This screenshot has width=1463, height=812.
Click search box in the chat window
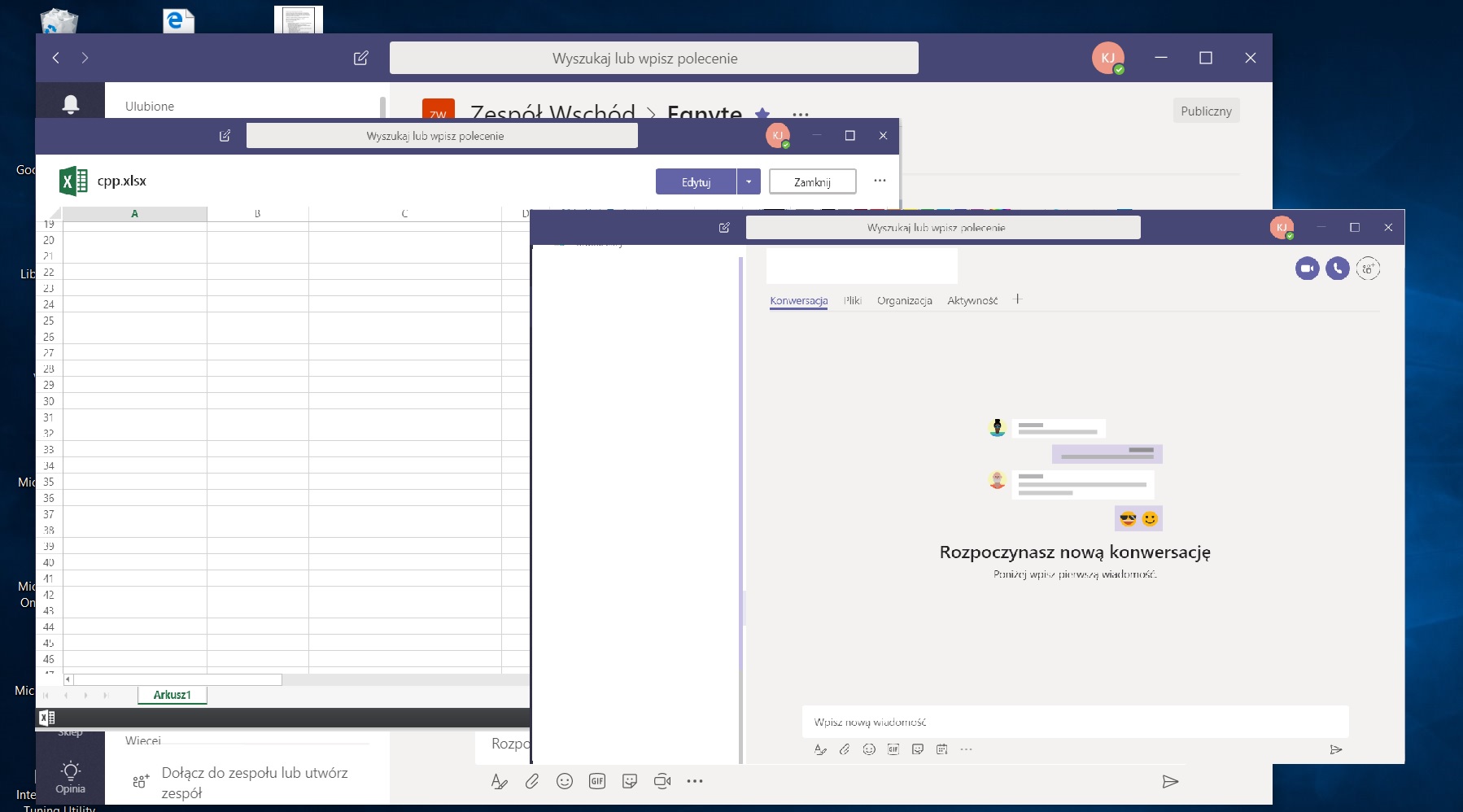point(943,228)
